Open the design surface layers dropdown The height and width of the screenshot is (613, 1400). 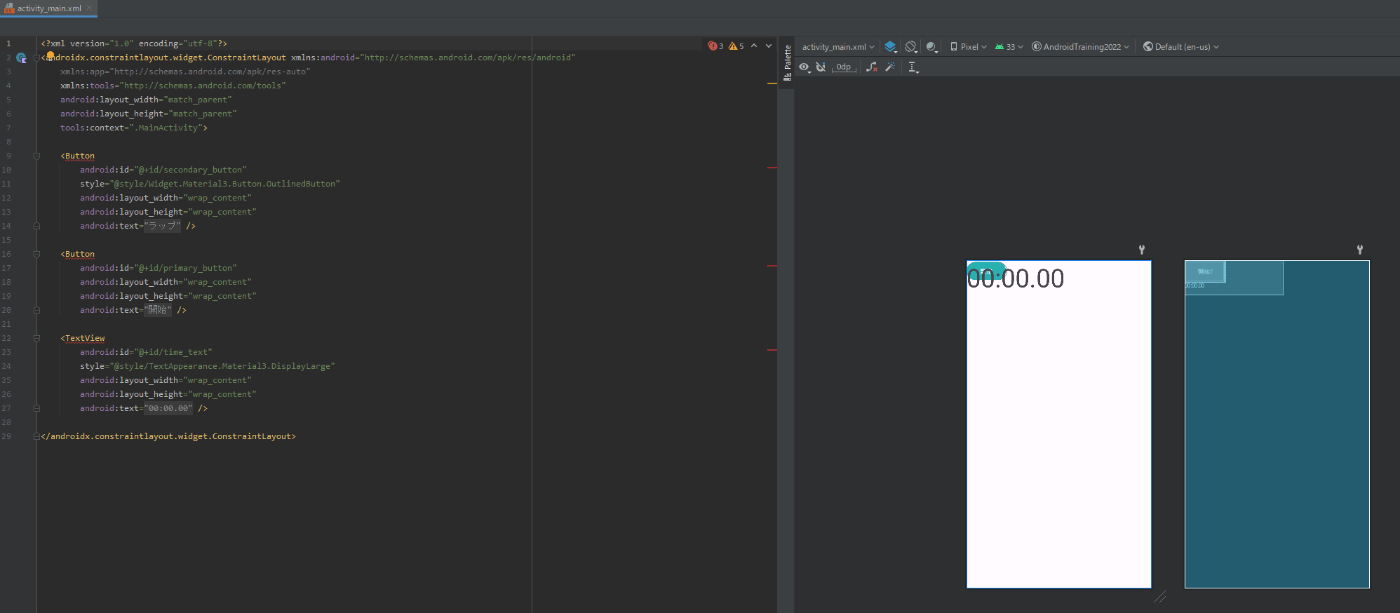[x=892, y=47]
